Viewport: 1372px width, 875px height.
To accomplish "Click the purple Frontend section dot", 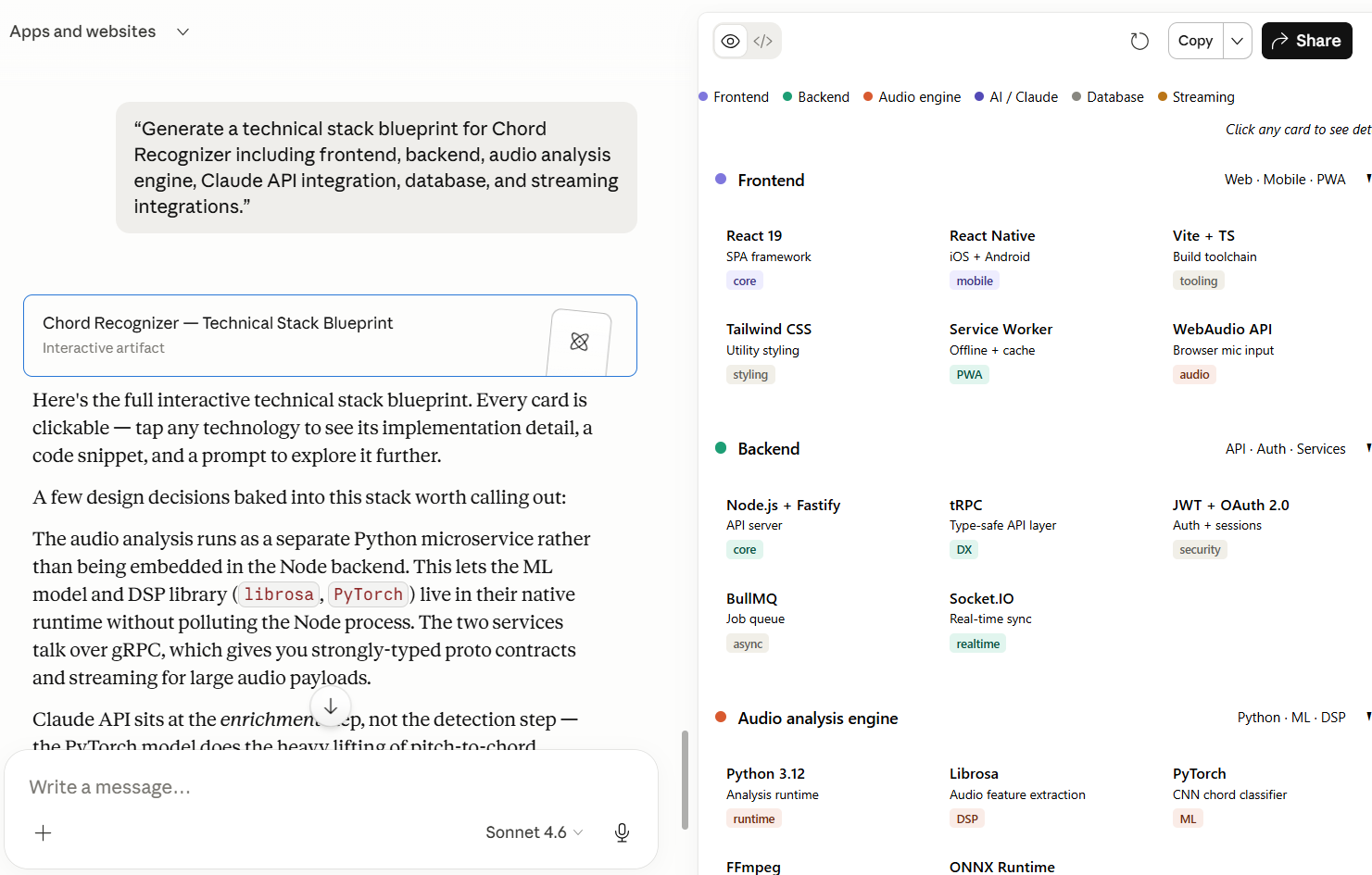I will (721, 179).
